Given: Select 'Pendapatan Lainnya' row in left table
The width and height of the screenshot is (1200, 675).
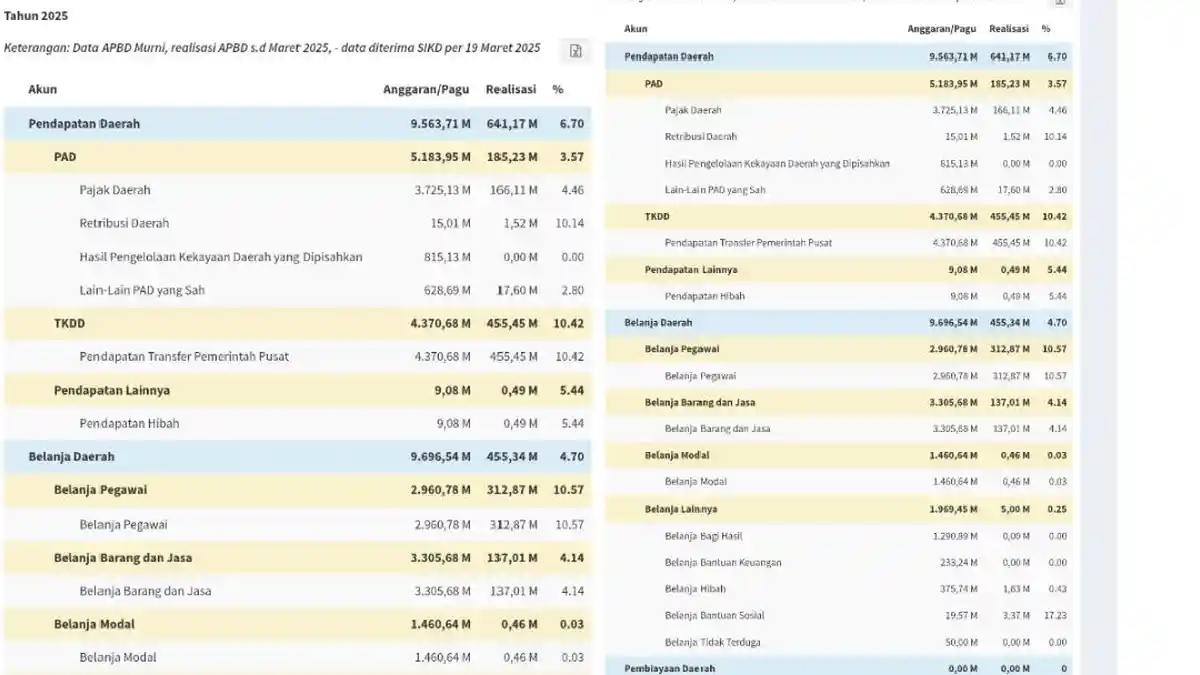Looking at the screenshot, I should [x=297, y=390].
